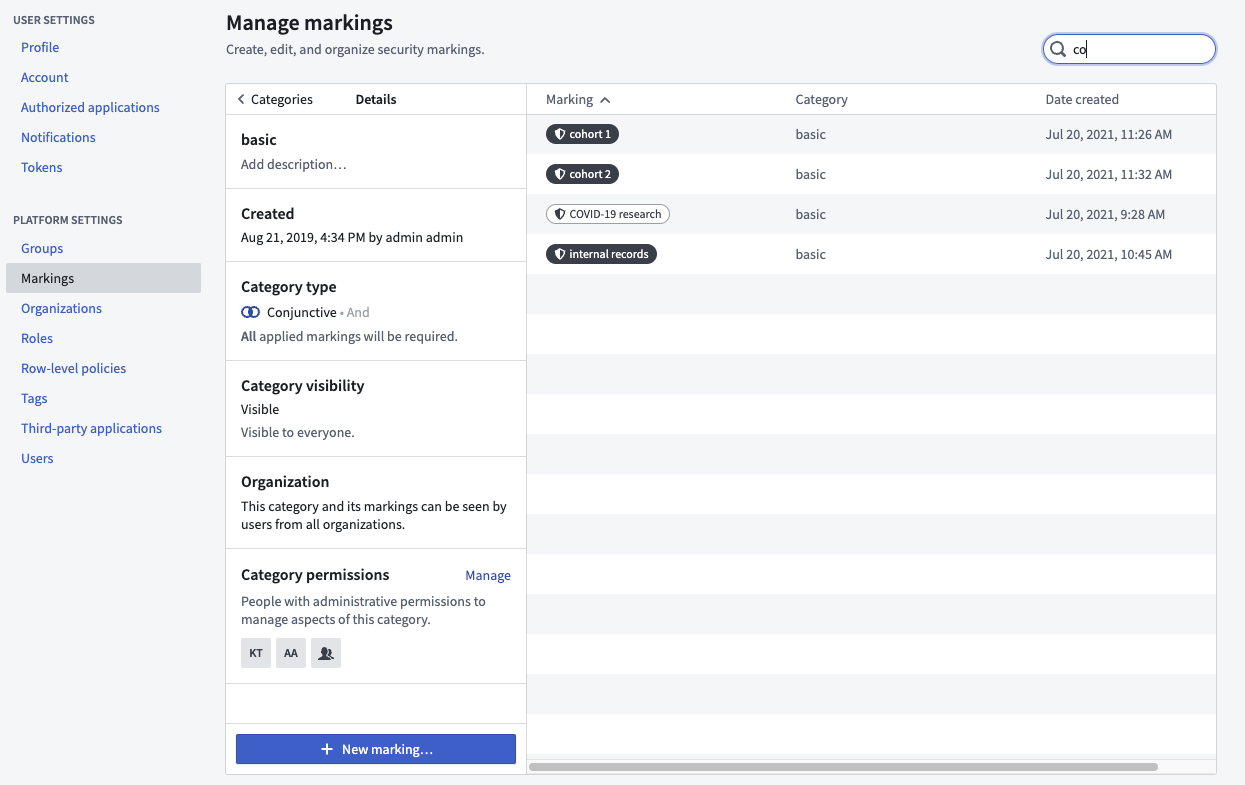Click the date Jul 20, 2021, 11:32 AM
1245x785 pixels.
point(1109,174)
